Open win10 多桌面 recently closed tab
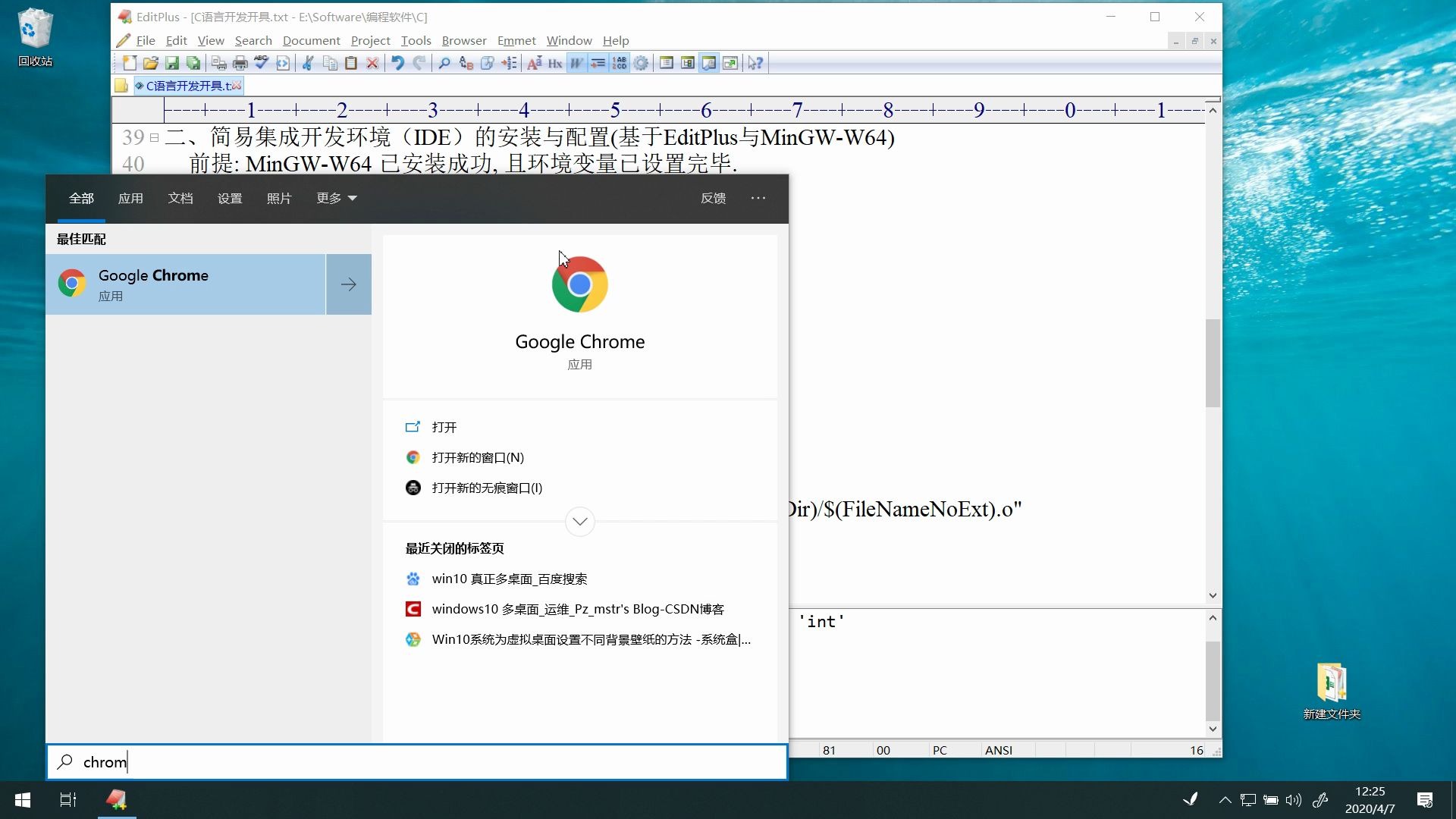The width and height of the screenshot is (1456, 819). [x=509, y=578]
